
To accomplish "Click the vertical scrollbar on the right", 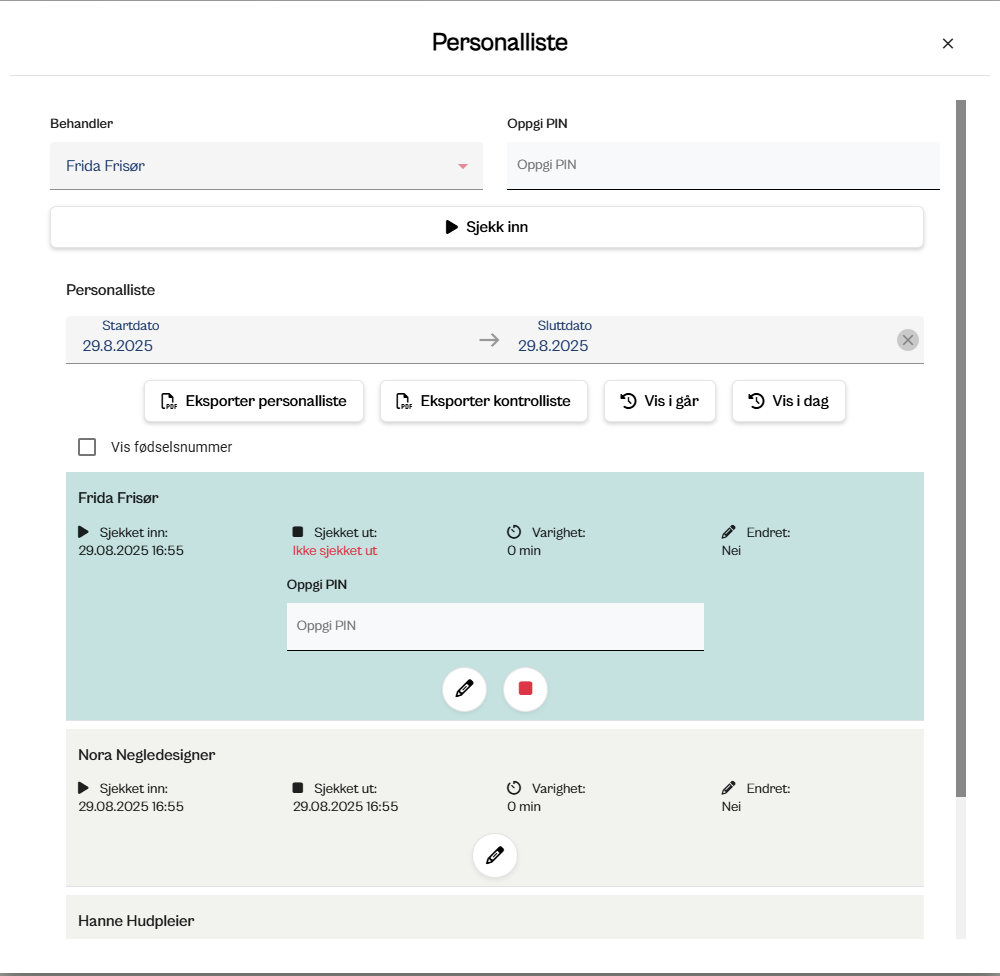I will [961, 450].
